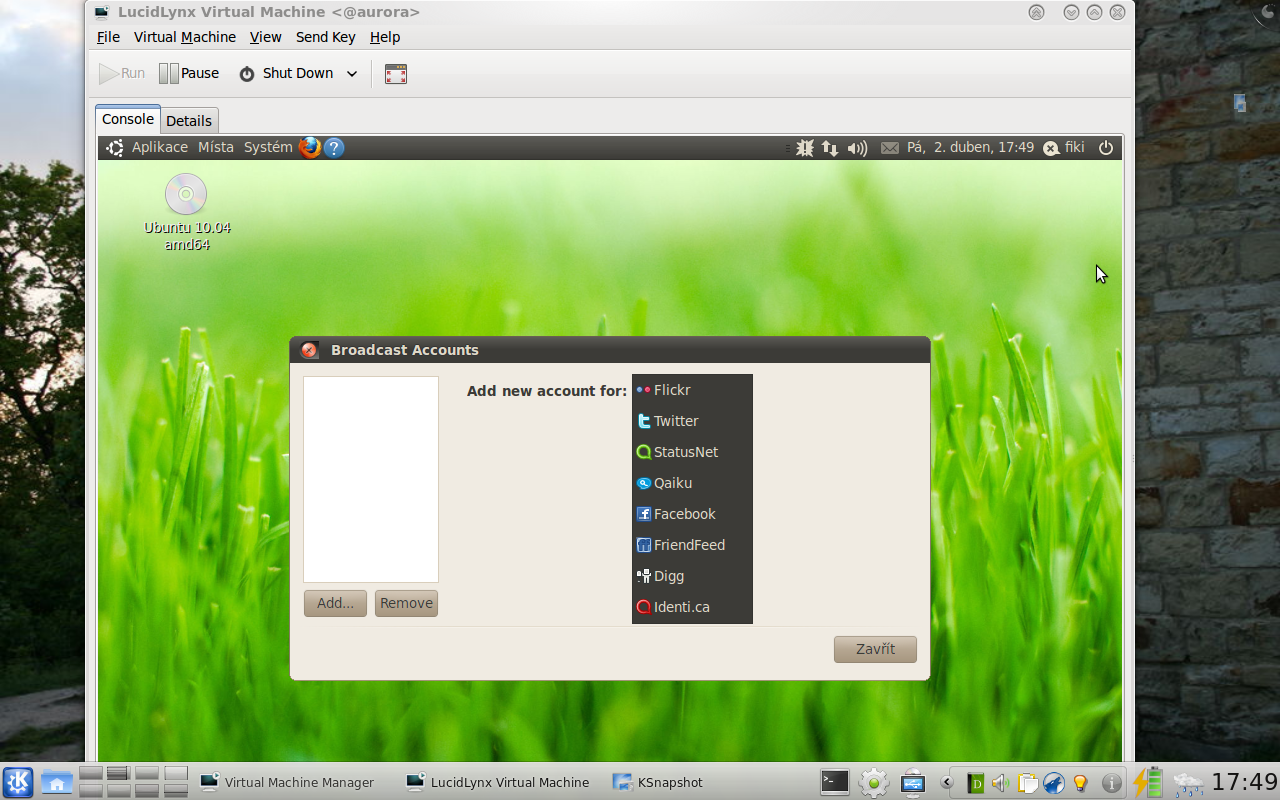Click the Pause button in toolbar
1280x800 pixels.
click(189, 73)
